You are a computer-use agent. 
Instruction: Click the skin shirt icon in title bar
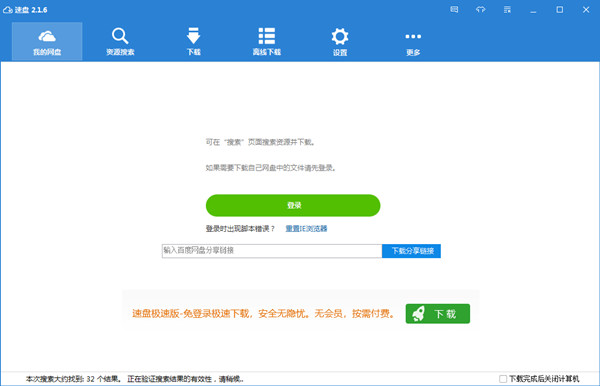tap(481, 10)
